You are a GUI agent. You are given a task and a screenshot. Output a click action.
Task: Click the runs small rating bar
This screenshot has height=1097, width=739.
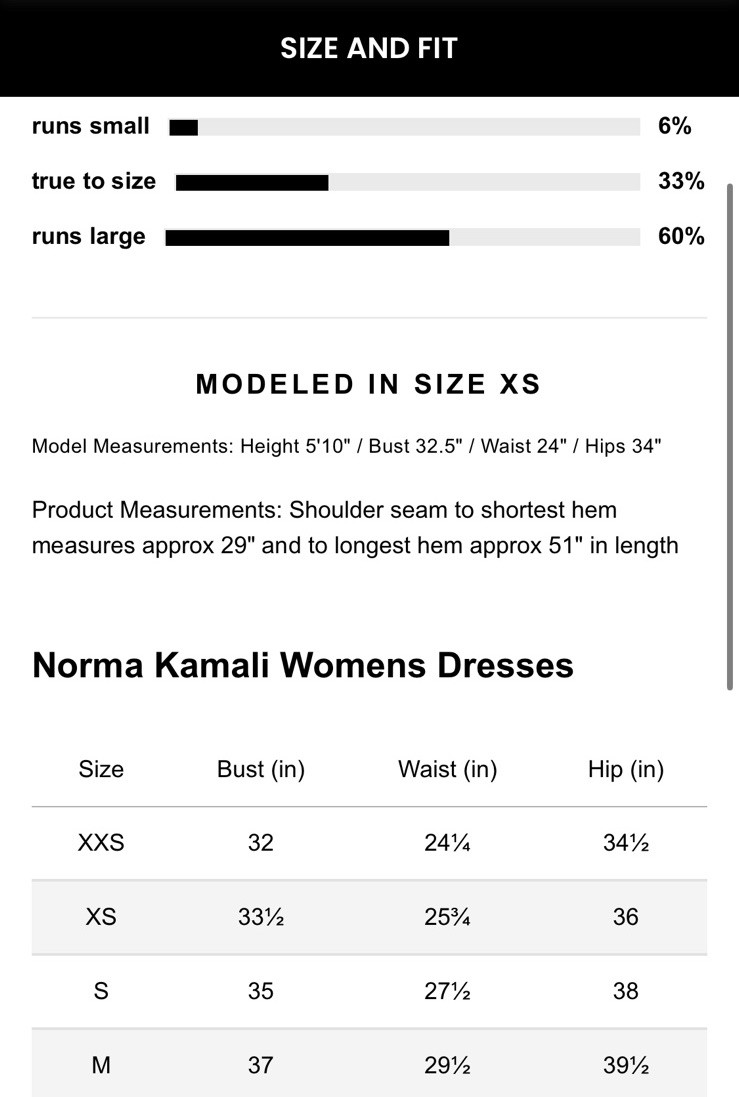pos(404,127)
